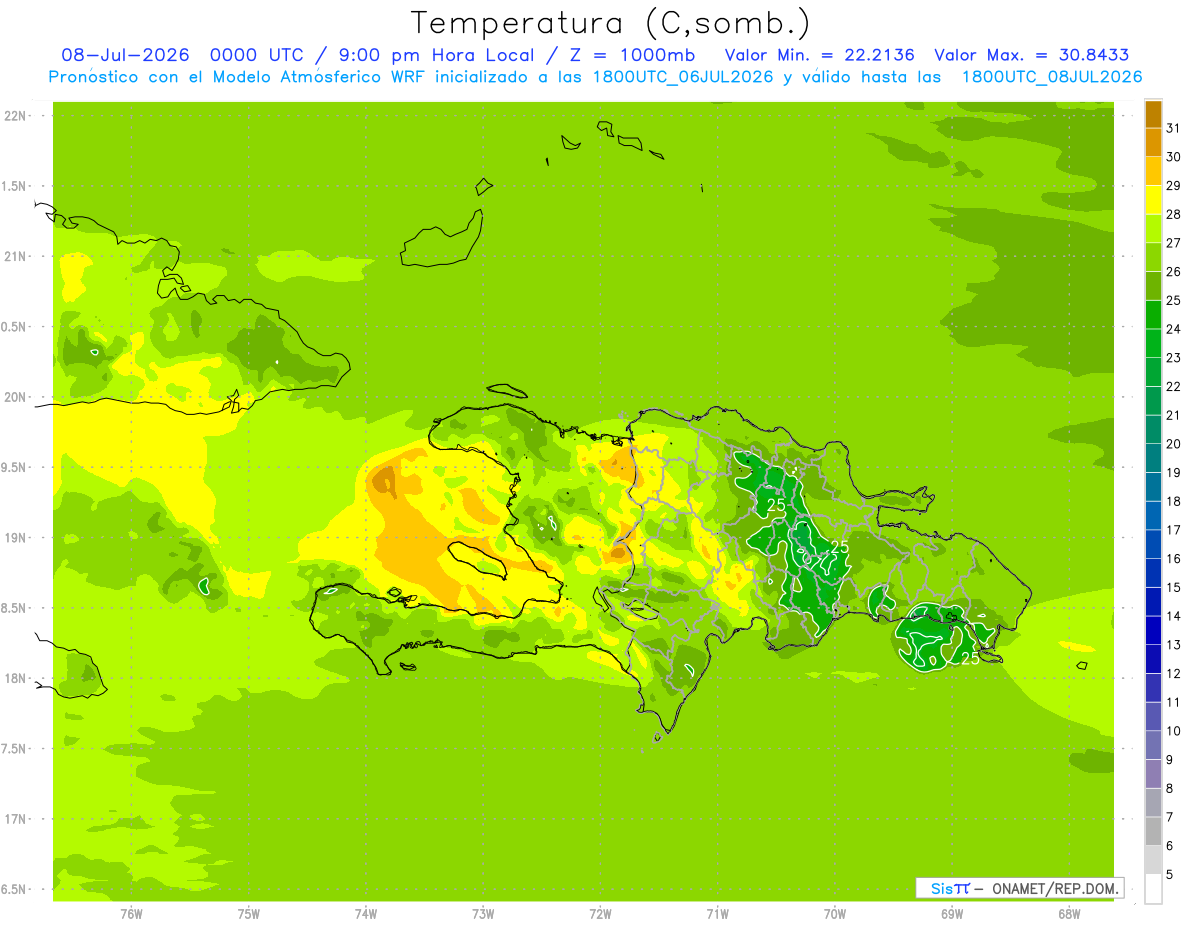Click the '18N' latitude axis label

(x=15, y=678)
